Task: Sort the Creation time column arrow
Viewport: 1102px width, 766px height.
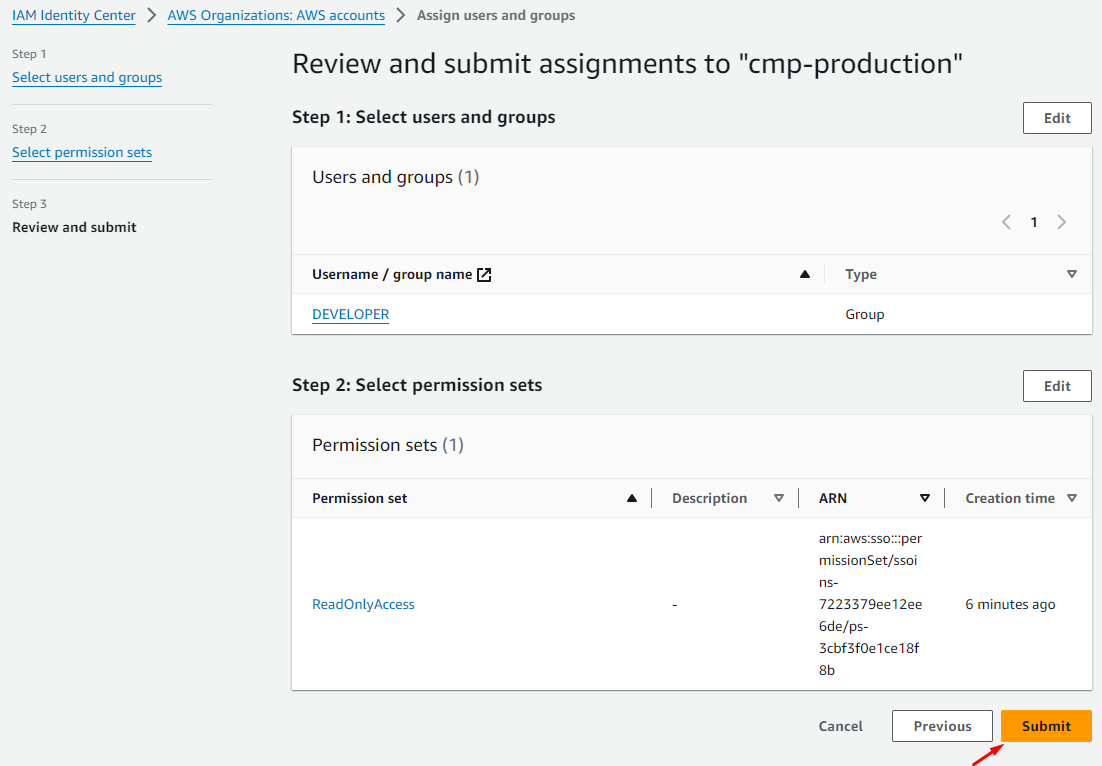Action: [1071, 498]
